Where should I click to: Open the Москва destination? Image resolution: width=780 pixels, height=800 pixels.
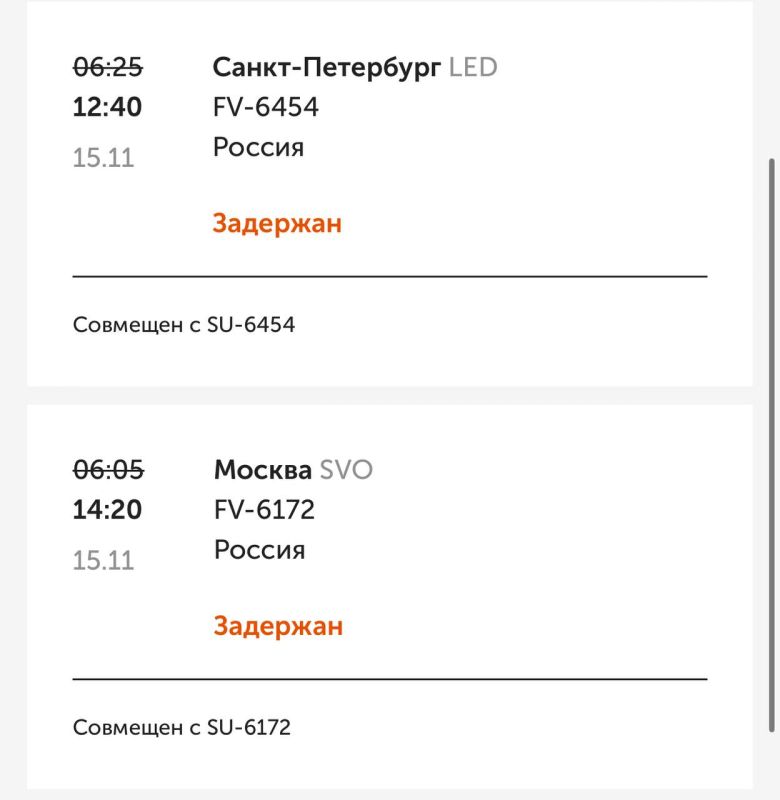click(x=262, y=469)
